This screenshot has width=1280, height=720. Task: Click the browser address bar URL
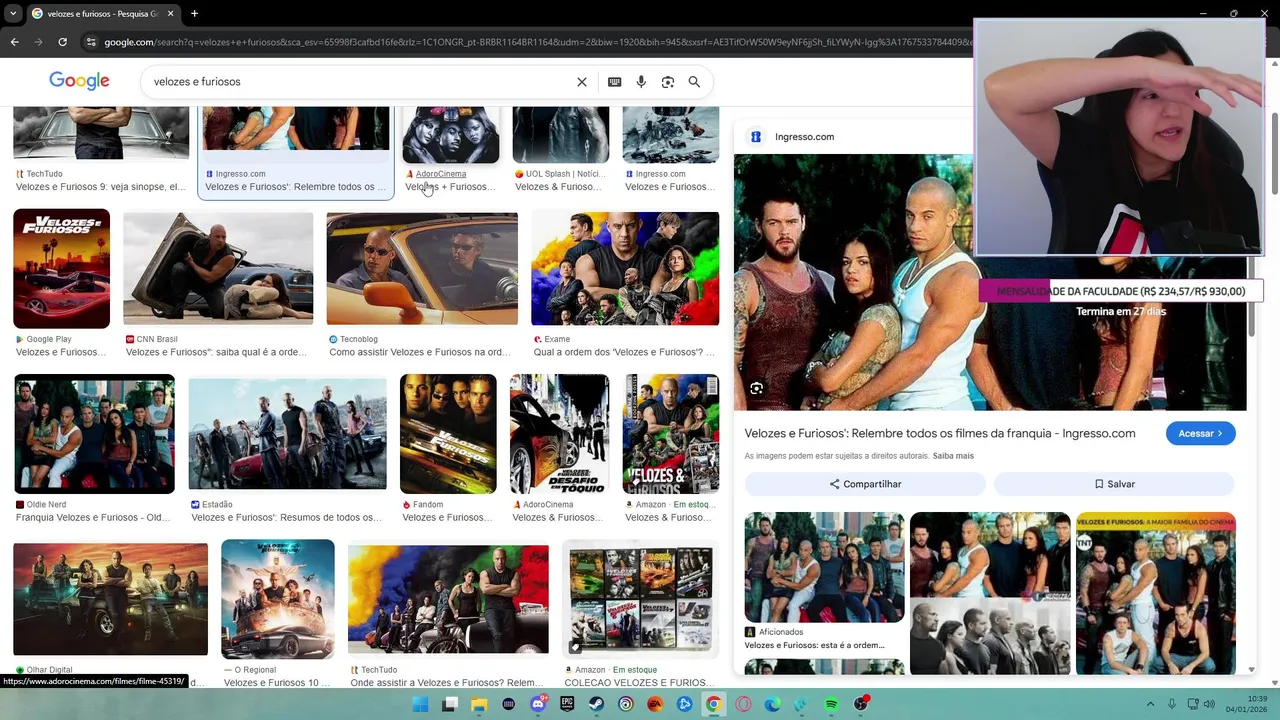536,42
